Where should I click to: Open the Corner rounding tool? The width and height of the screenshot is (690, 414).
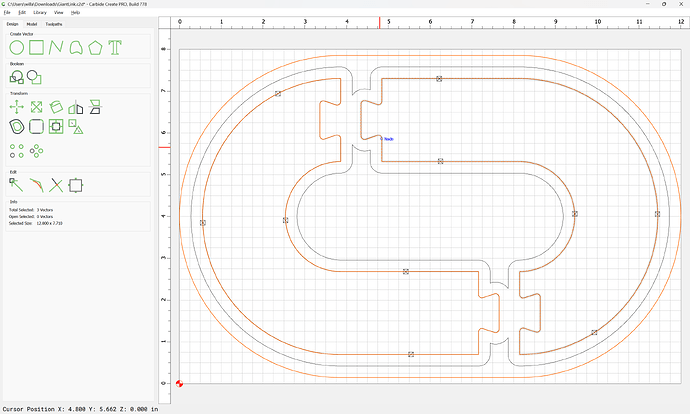coord(37,127)
